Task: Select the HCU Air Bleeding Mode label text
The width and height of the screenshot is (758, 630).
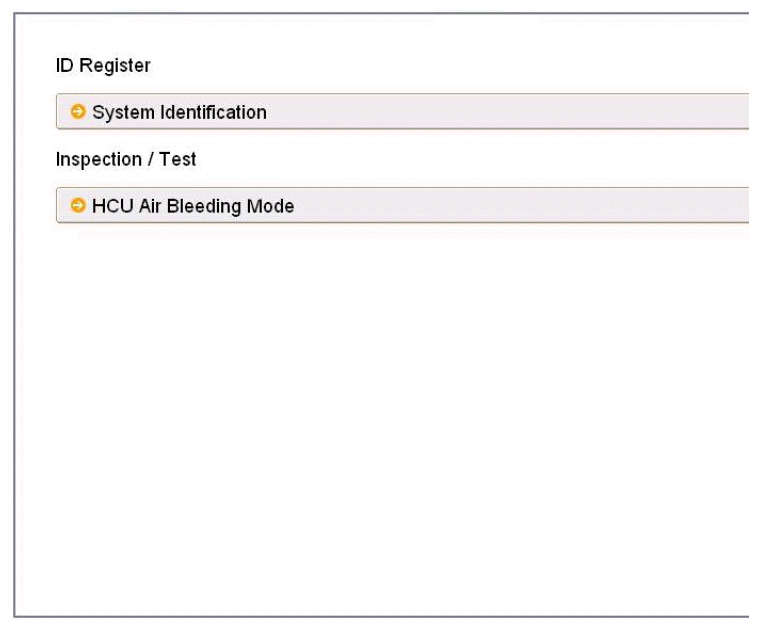Action: 193,206
